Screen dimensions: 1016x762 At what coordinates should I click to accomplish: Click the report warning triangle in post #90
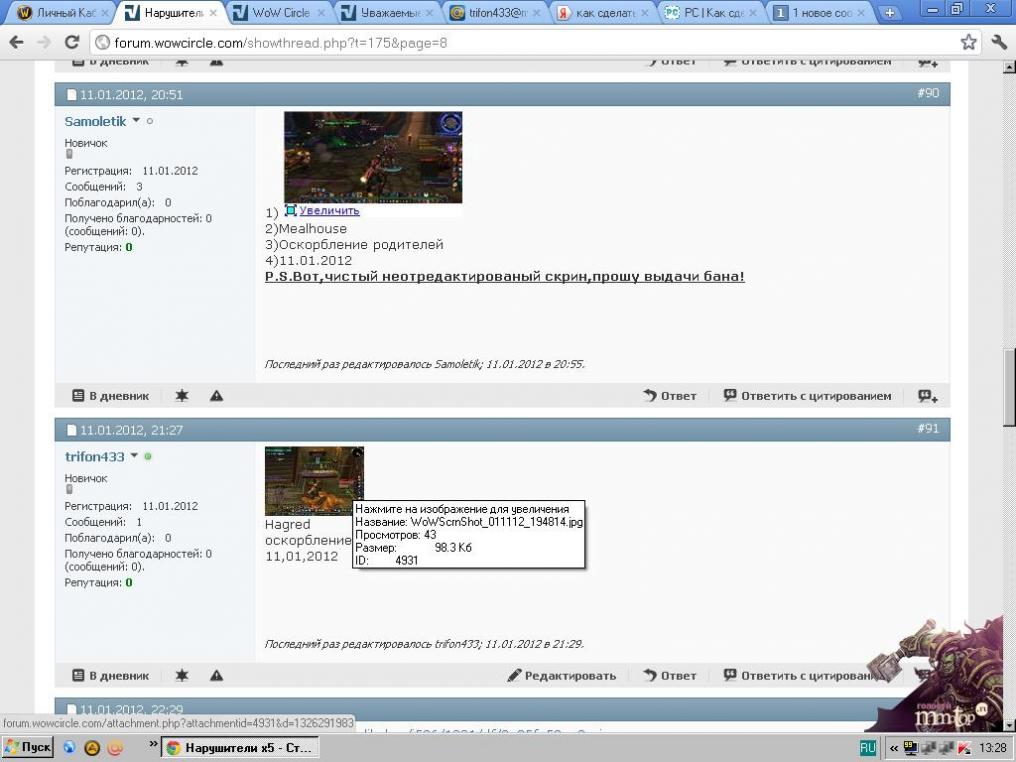[x=216, y=396]
